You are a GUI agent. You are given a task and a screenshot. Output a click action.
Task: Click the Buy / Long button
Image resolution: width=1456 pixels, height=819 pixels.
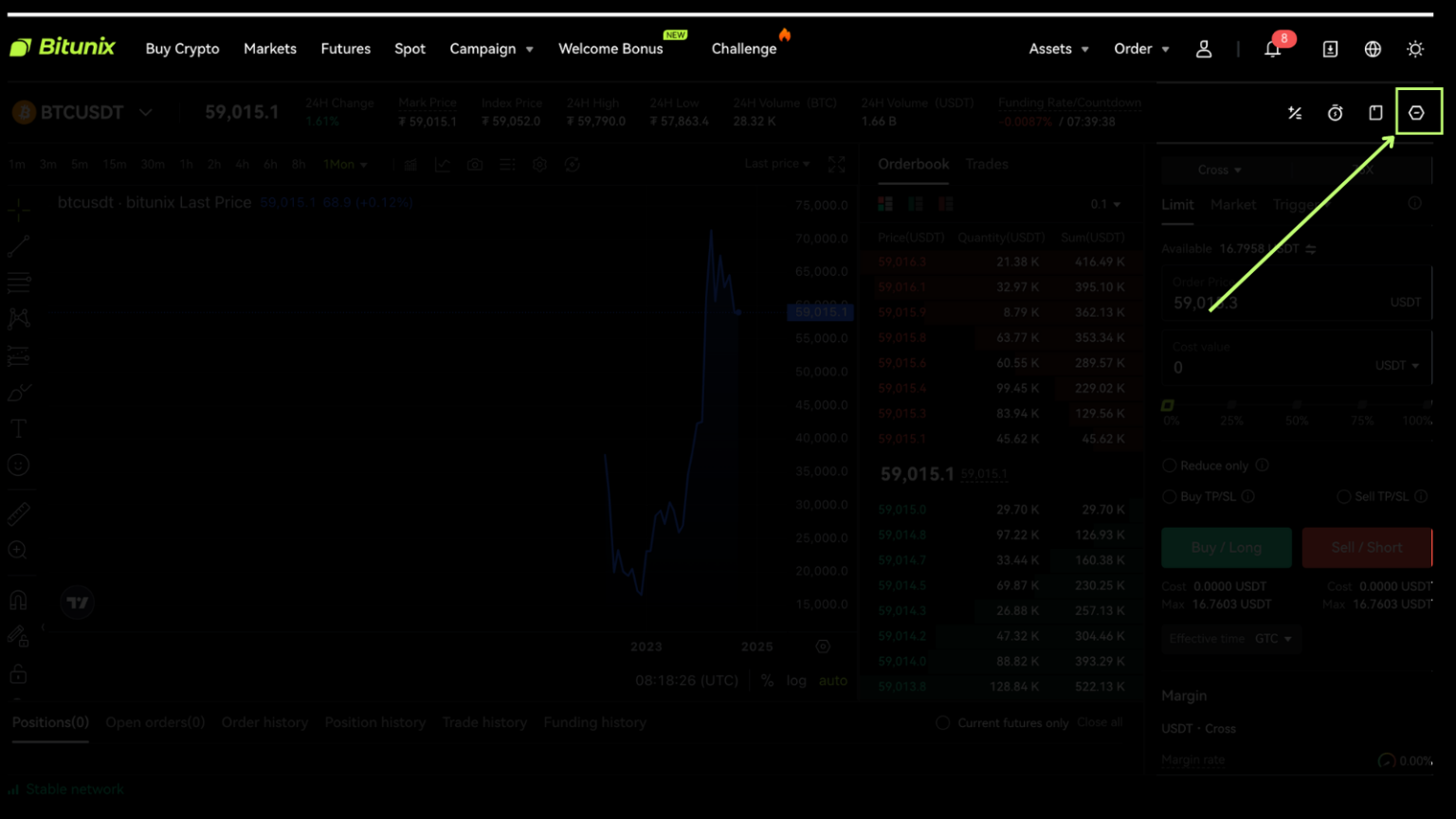(1226, 547)
